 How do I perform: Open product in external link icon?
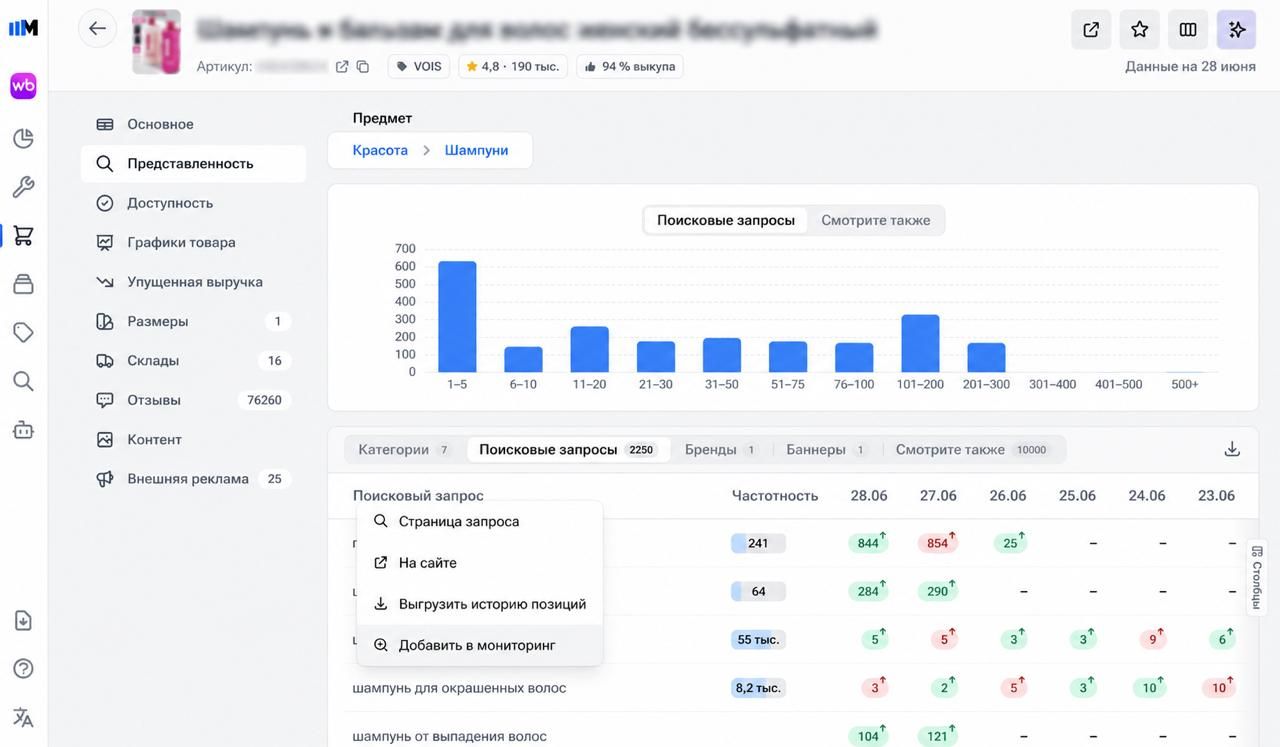[1091, 30]
